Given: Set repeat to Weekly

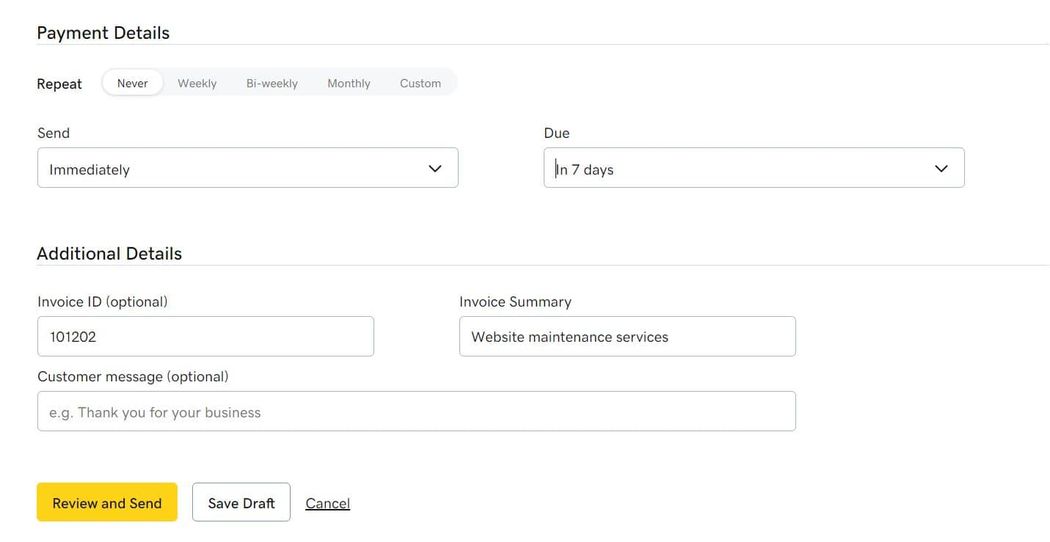Looking at the screenshot, I should 197,83.
